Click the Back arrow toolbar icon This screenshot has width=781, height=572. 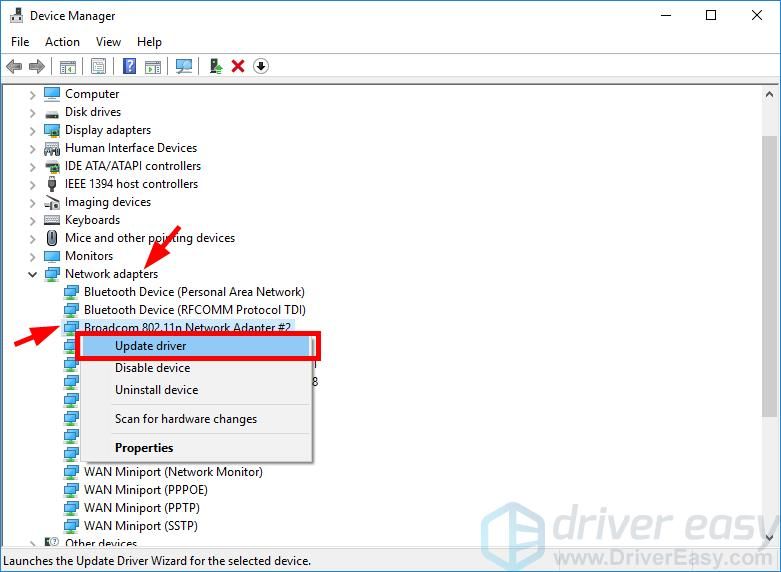click(14, 67)
